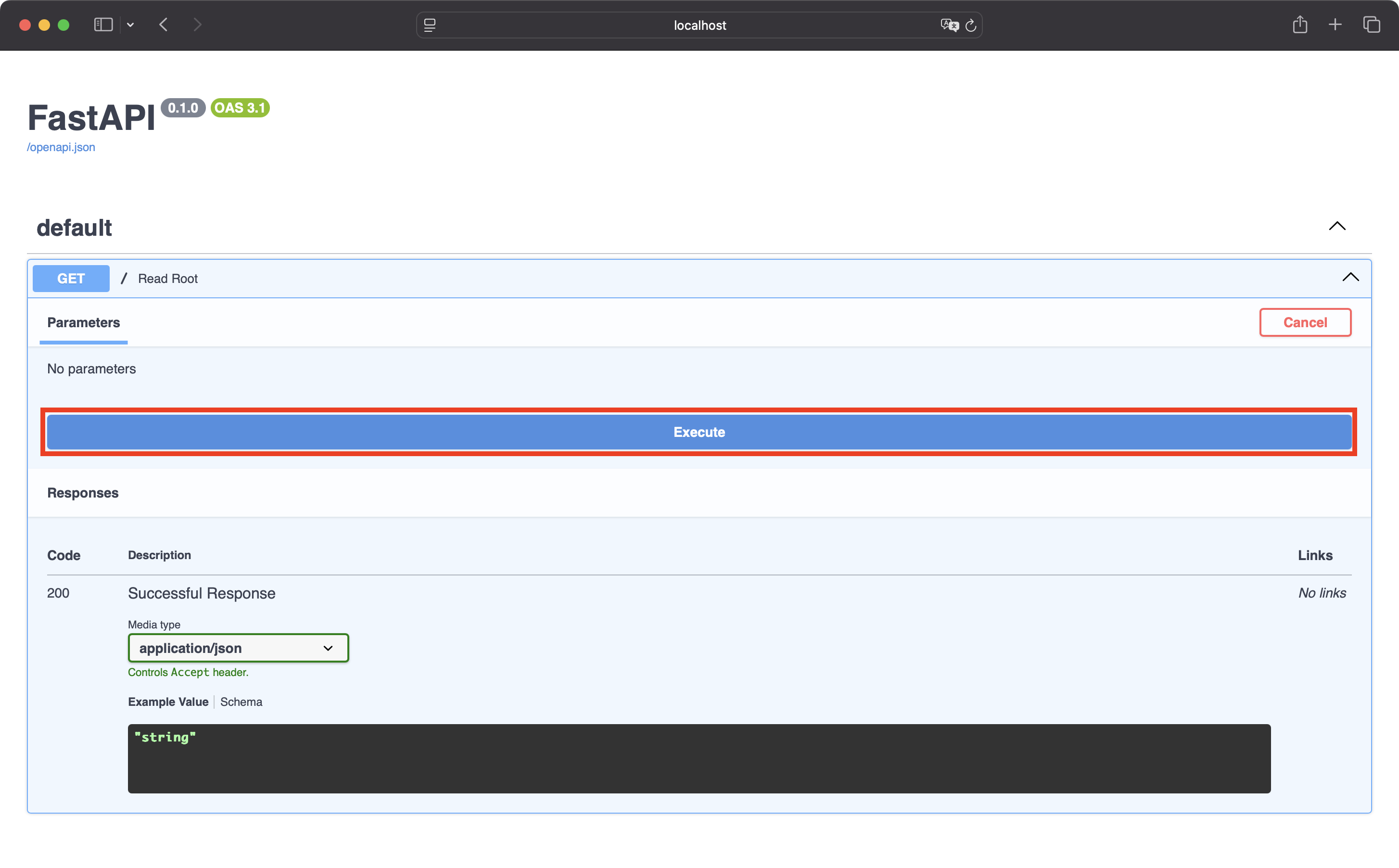Open a new browser tab
The width and height of the screenshot is (1399, 868).
click(1335, 25)
